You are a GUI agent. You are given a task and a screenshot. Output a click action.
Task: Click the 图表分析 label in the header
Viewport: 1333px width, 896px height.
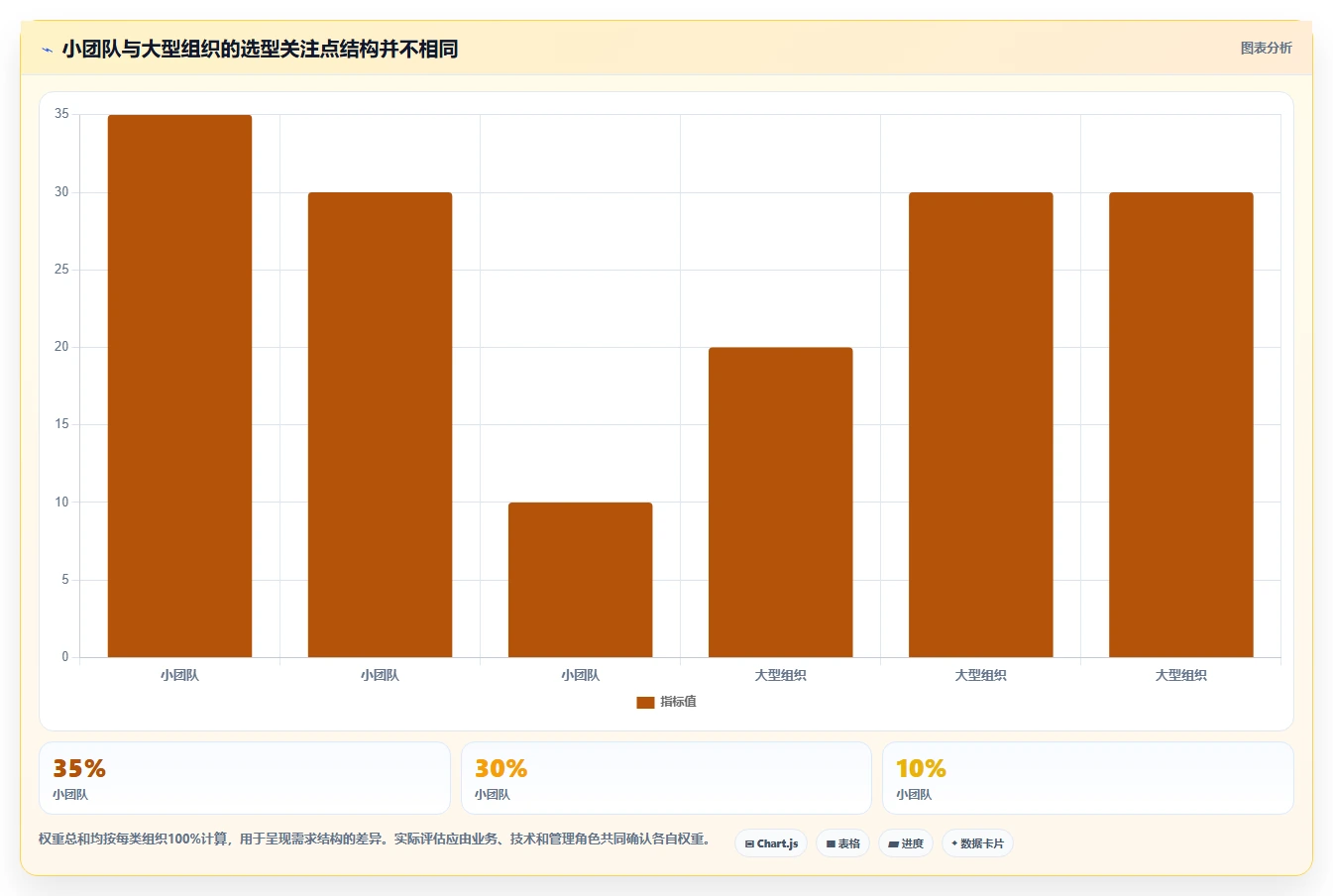click(x=1266, y=48)
